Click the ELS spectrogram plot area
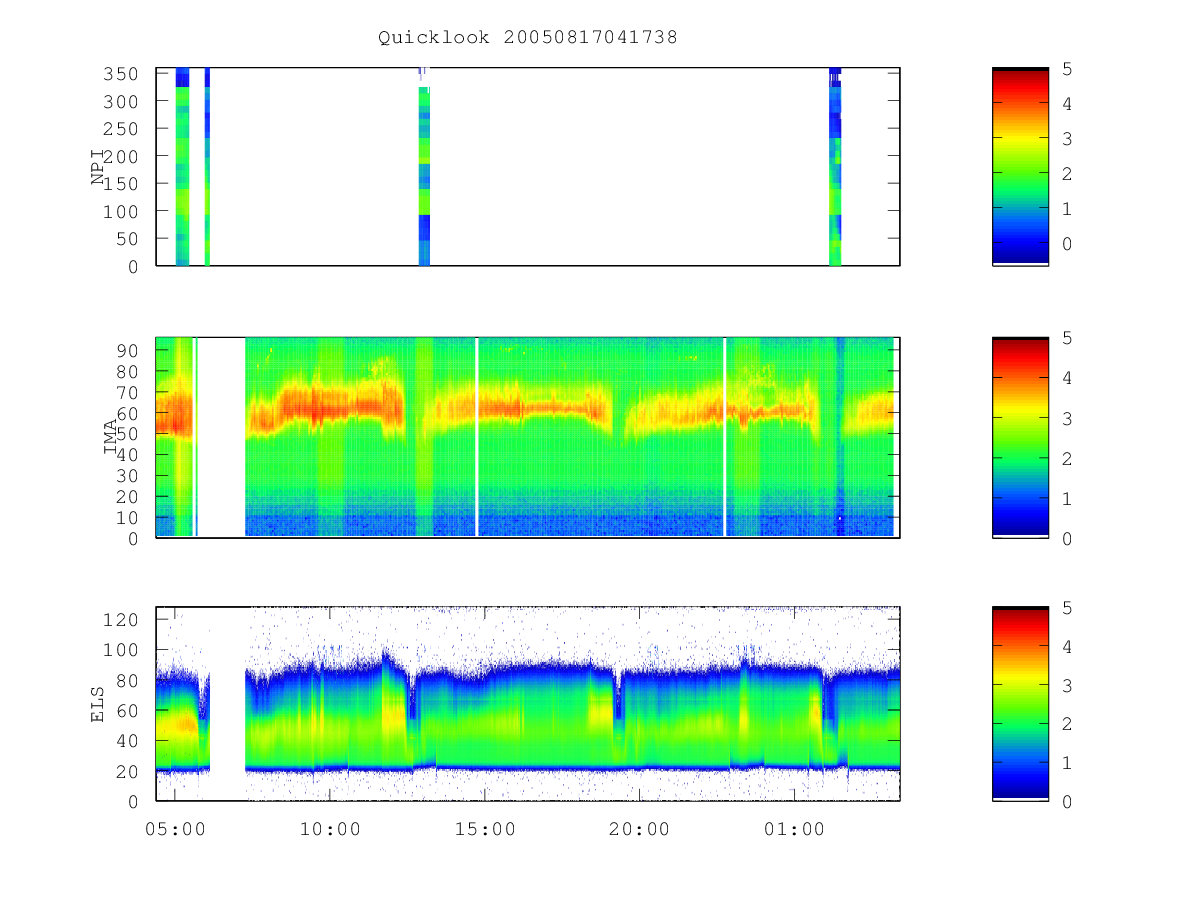The height and width of the screenshot is (900, 1200). pos(528,704)
